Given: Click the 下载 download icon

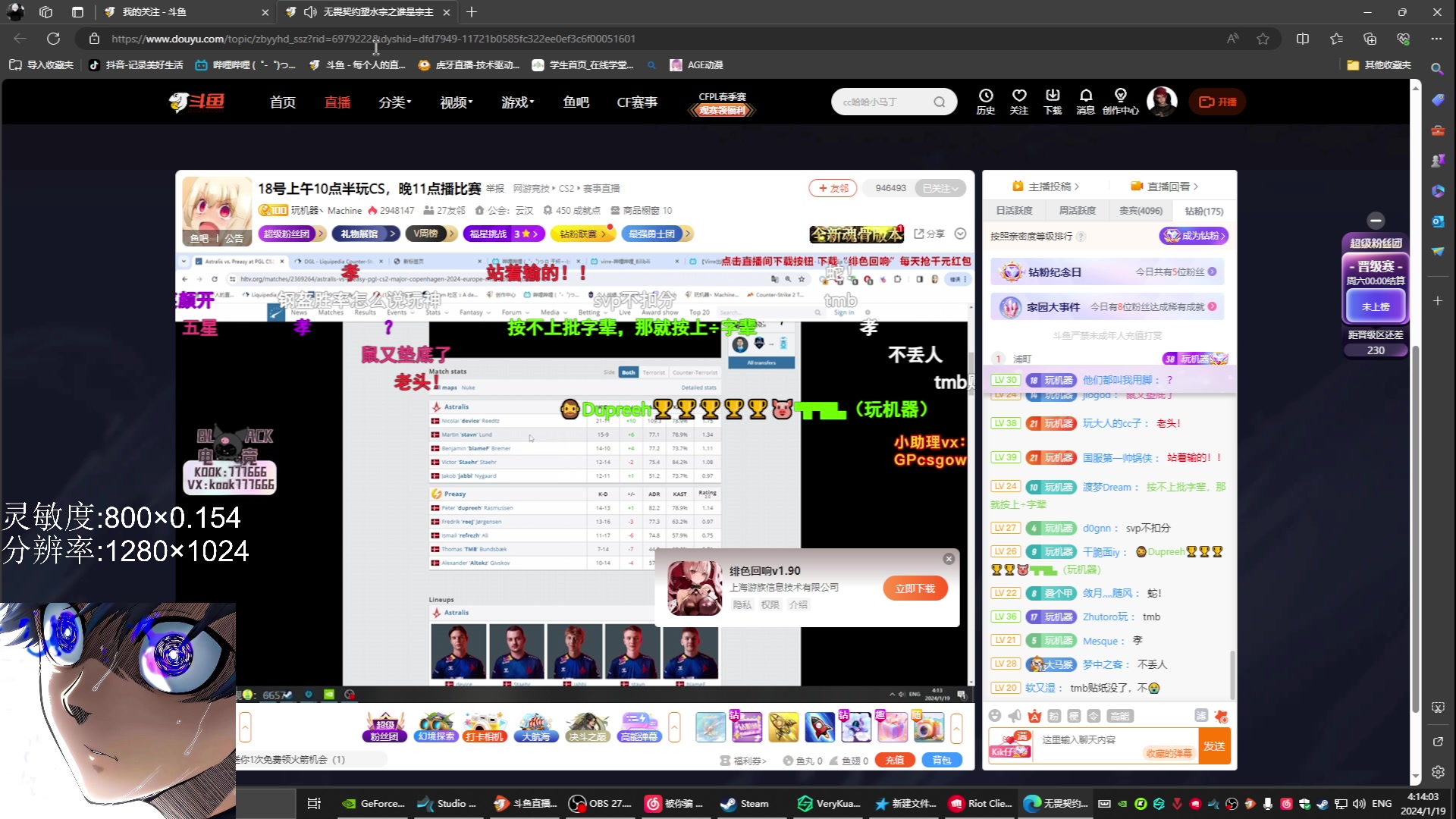Looking at the screenshot, I should 1053,101.
